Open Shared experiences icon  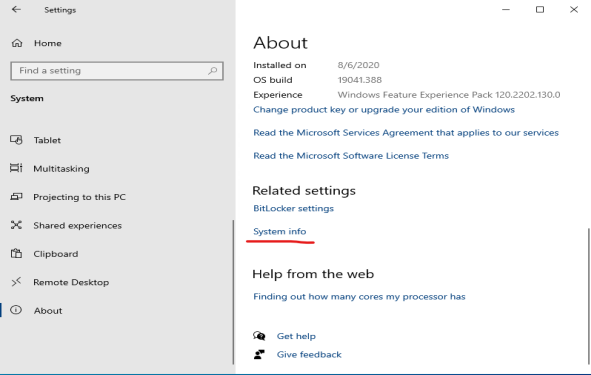[x=16, y=225]
